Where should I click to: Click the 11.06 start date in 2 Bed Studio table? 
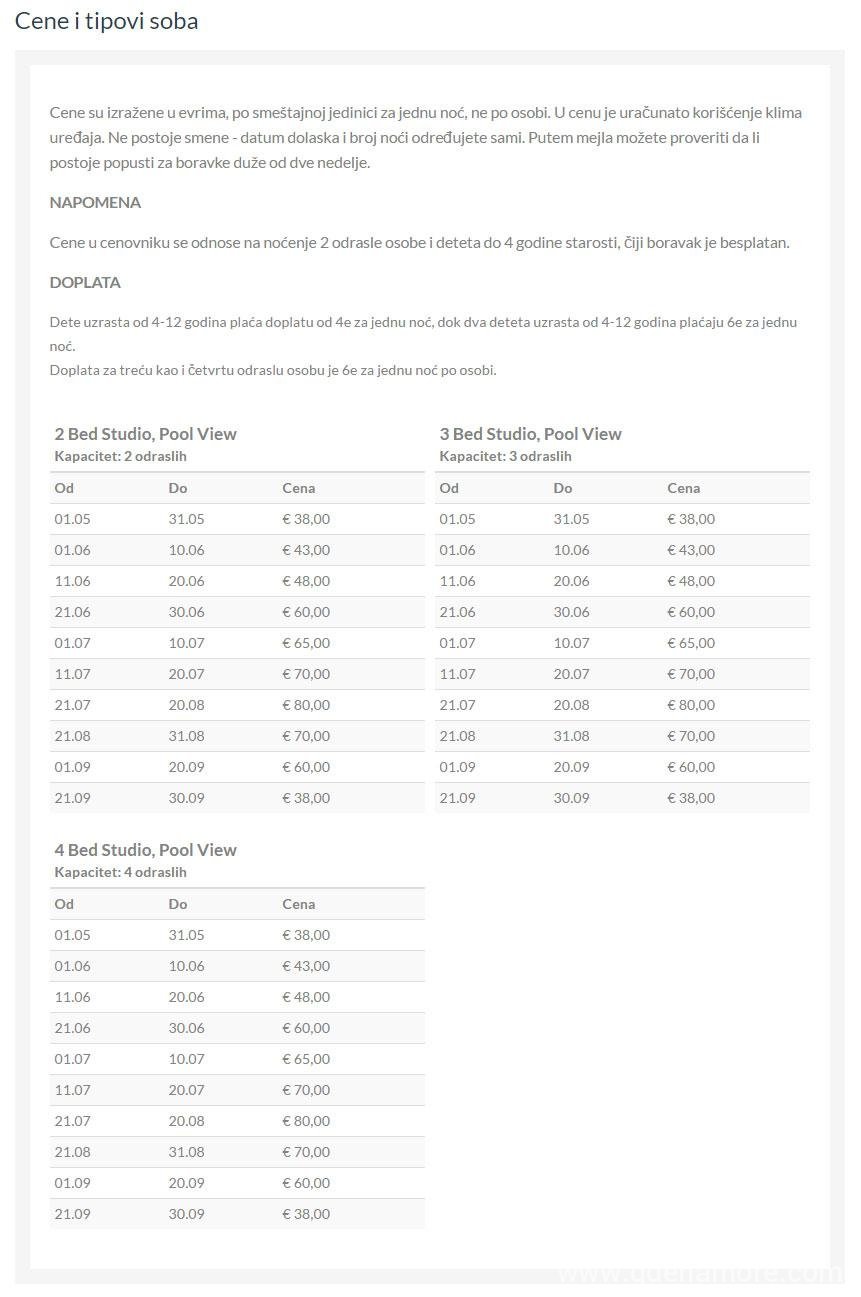coord(72,581)
